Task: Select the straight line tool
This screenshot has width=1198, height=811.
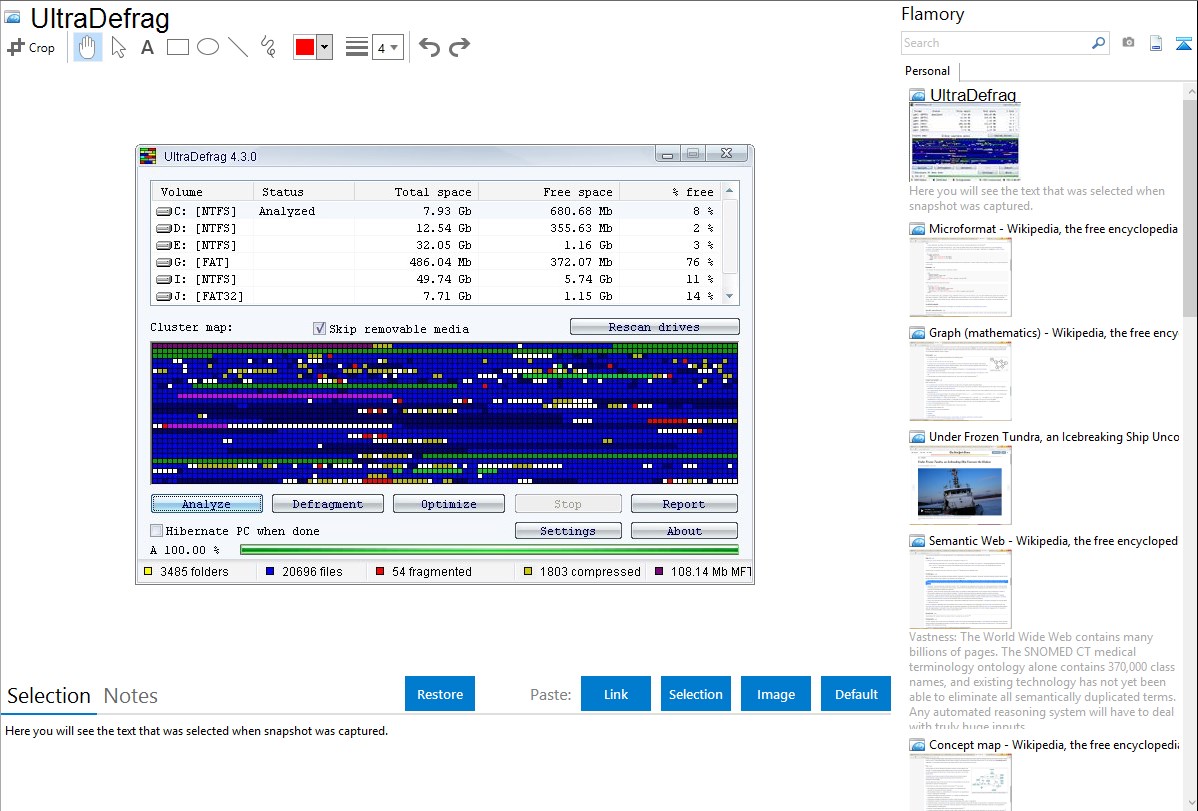Action: [x=238, y=47]
